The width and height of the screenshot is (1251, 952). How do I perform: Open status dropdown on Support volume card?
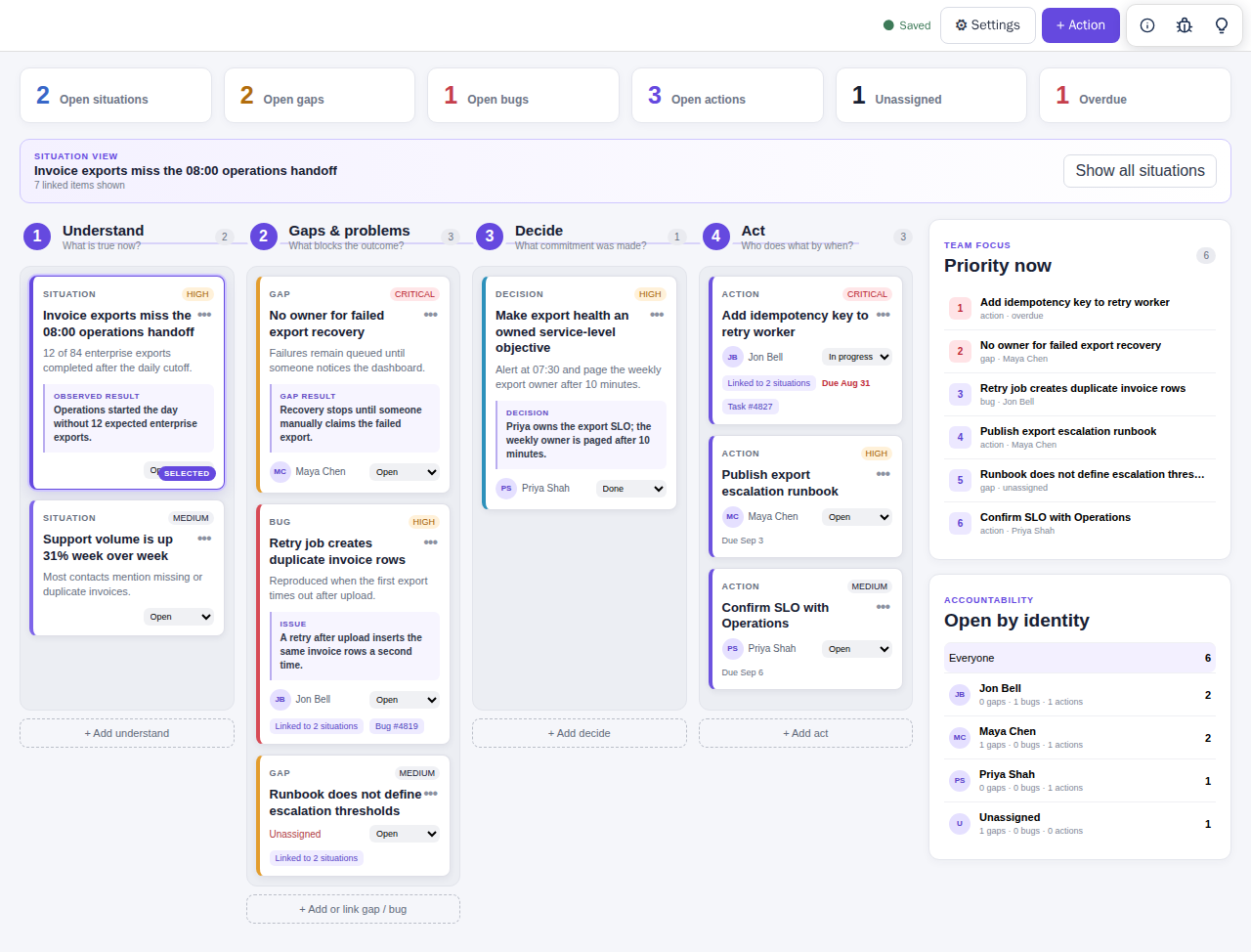(x=180, y=617)
